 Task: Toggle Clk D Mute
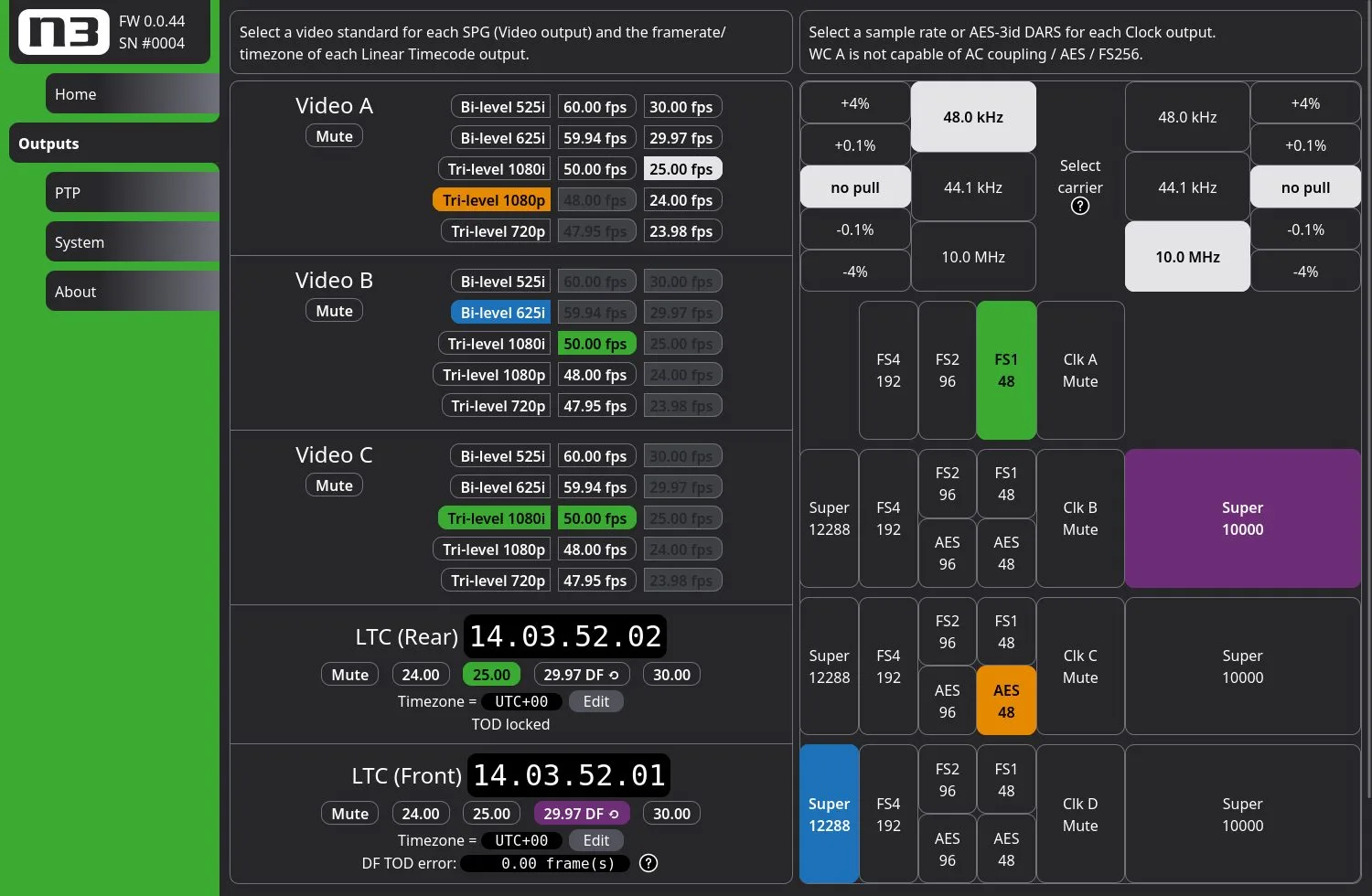click(x=1080, y=815)
